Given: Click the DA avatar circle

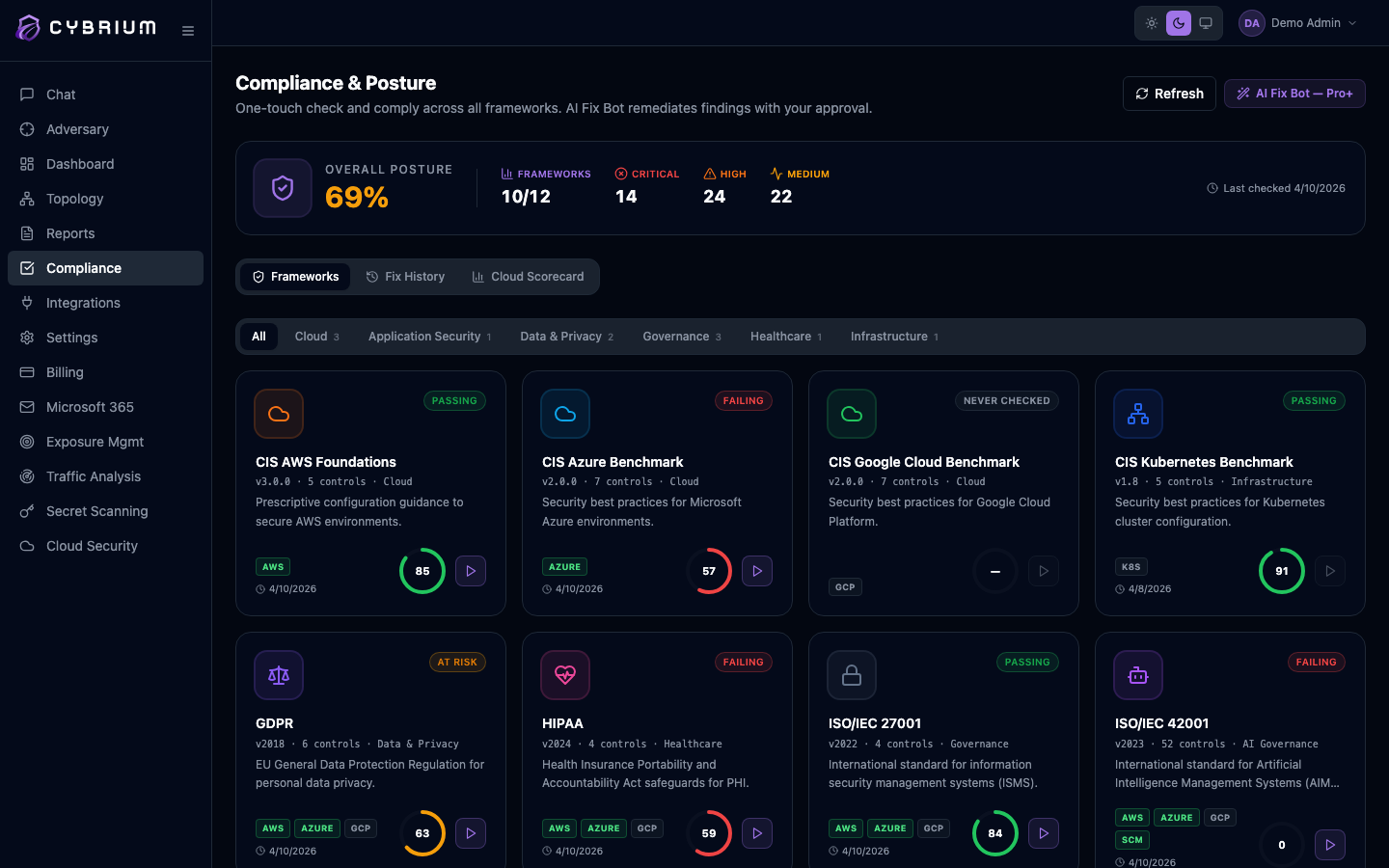Looking at the screenshot, I should 1252,23.
